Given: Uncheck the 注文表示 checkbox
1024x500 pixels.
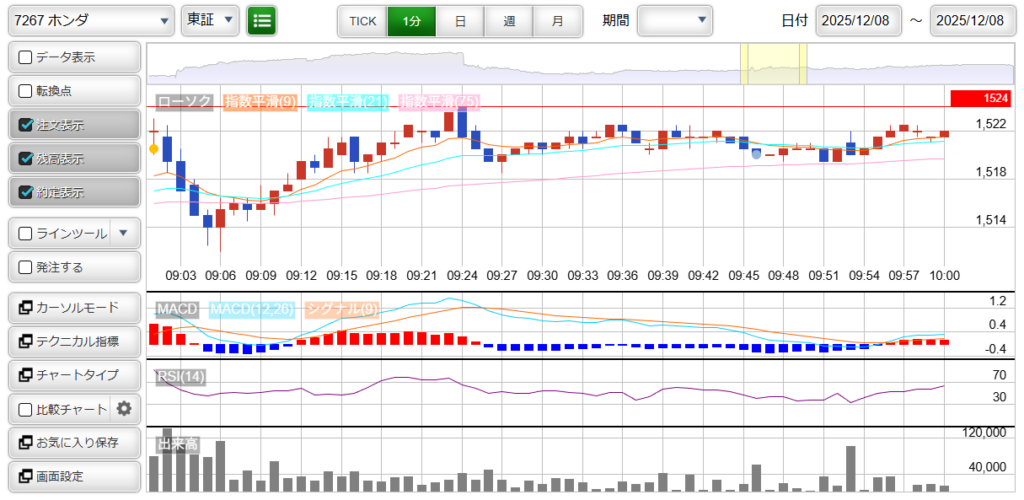Looking at the screenshot, I should [26, 125].
